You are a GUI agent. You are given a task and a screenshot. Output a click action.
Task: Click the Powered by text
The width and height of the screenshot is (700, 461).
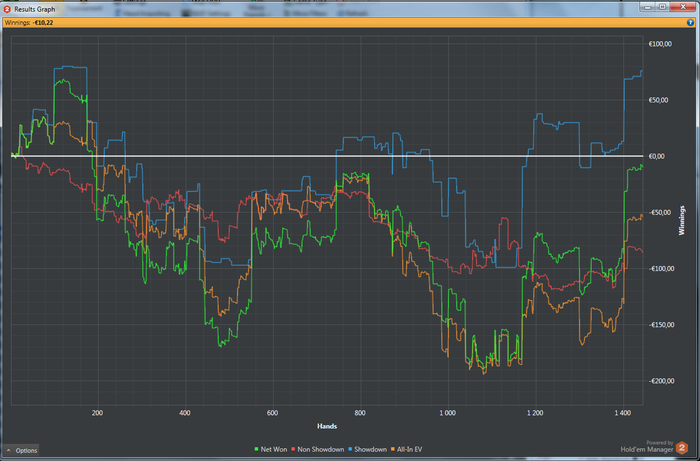[659, 443]
